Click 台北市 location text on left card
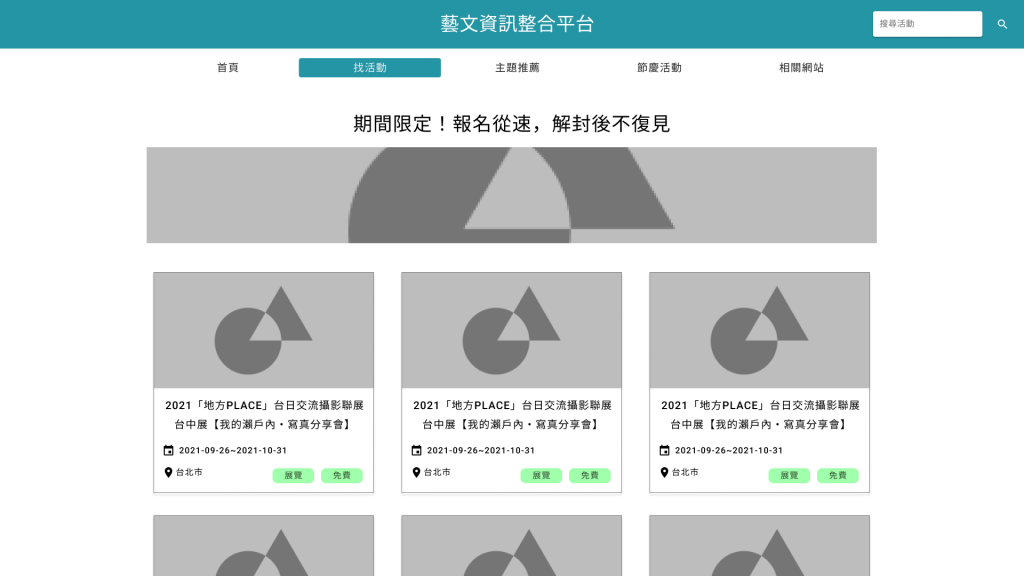This screenshot has width=1024, height=576. pos(189,472)
